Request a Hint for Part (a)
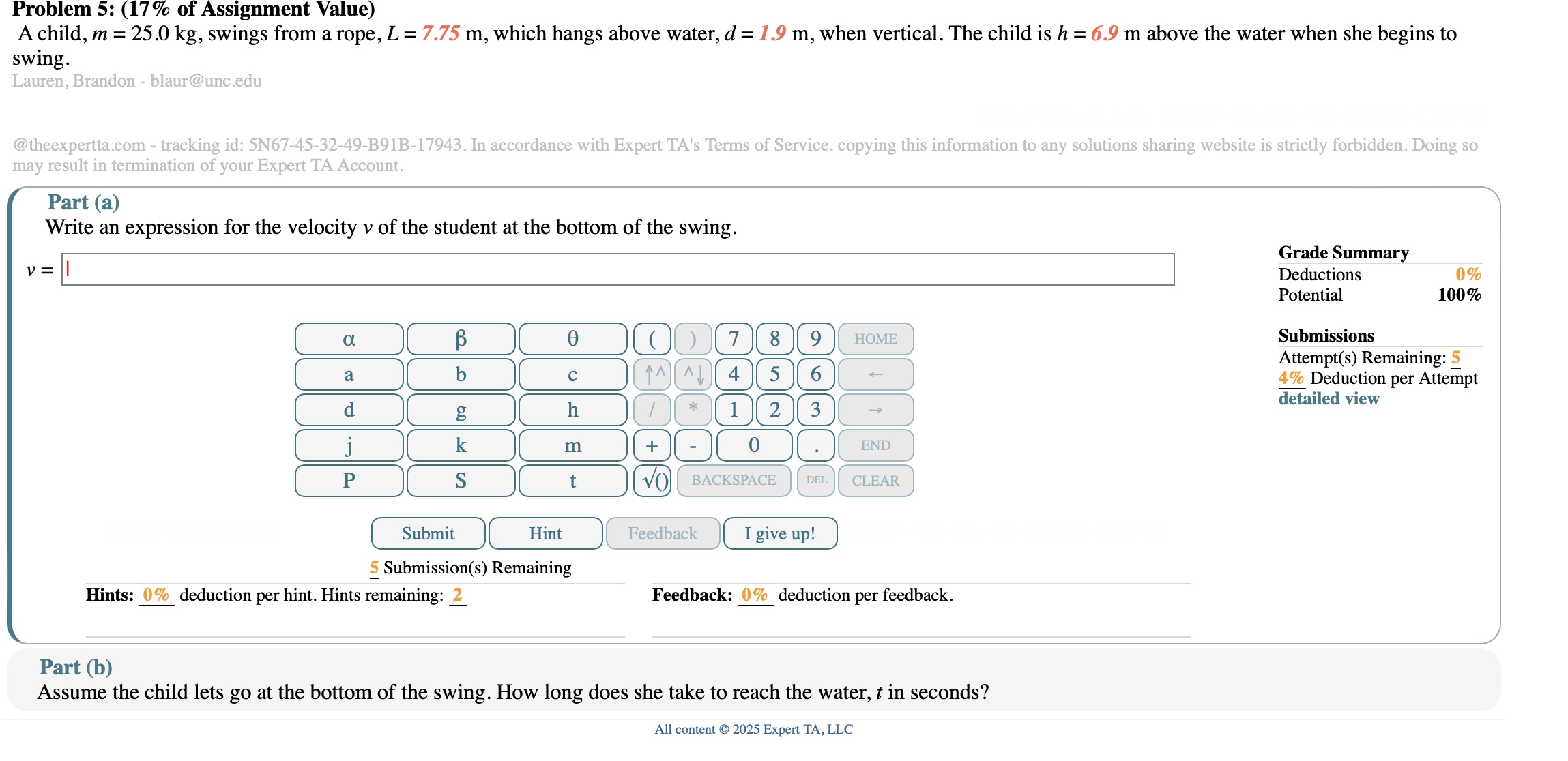 [545, 533]
